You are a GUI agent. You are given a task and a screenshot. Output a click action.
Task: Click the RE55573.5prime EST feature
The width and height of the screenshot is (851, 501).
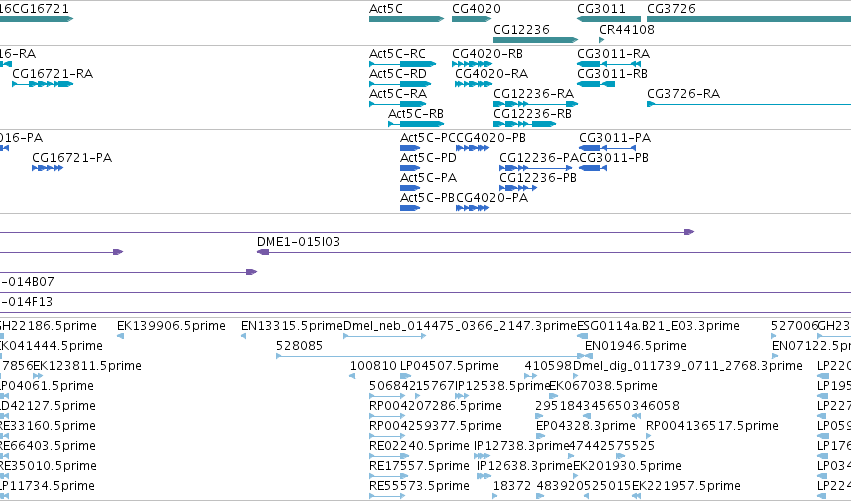pyautogui.click(x=387, y=497)
